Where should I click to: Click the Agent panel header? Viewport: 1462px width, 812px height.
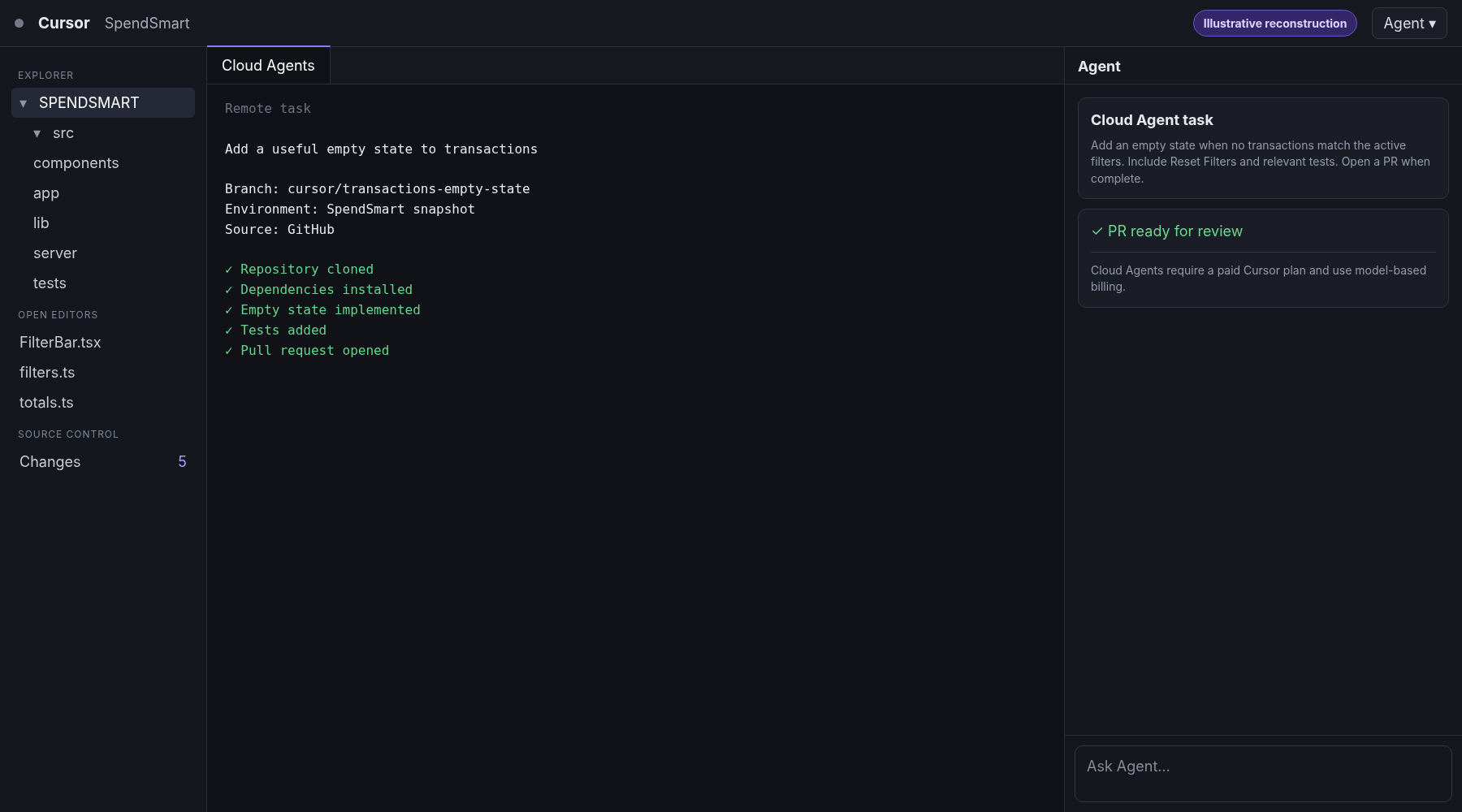click(x=1099, y=67)
